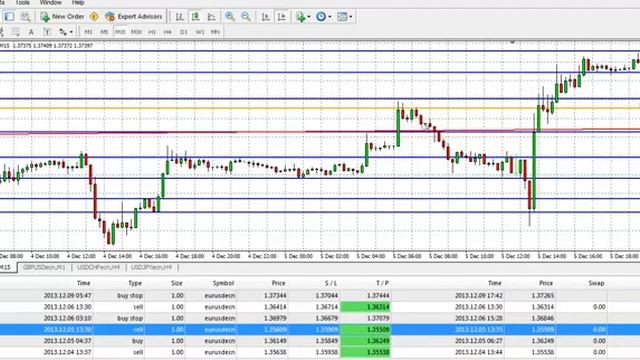The image size is (640, 360).
Task: Expand the Arrows tool dropdown
Action: 71,32
